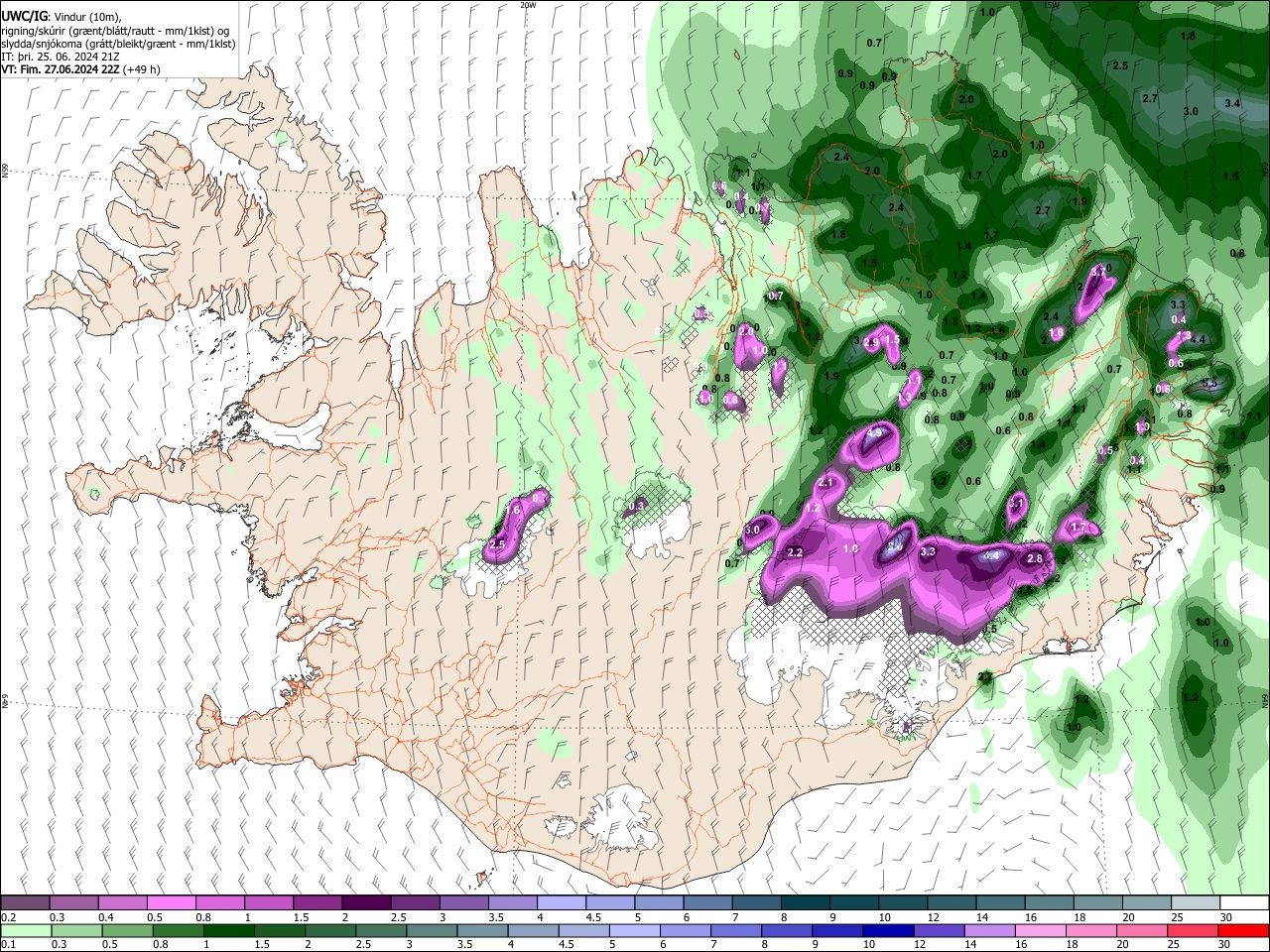Click the dark purple upper swatch between 2 and 2.5
The image size is (1270, 952).
366,902
